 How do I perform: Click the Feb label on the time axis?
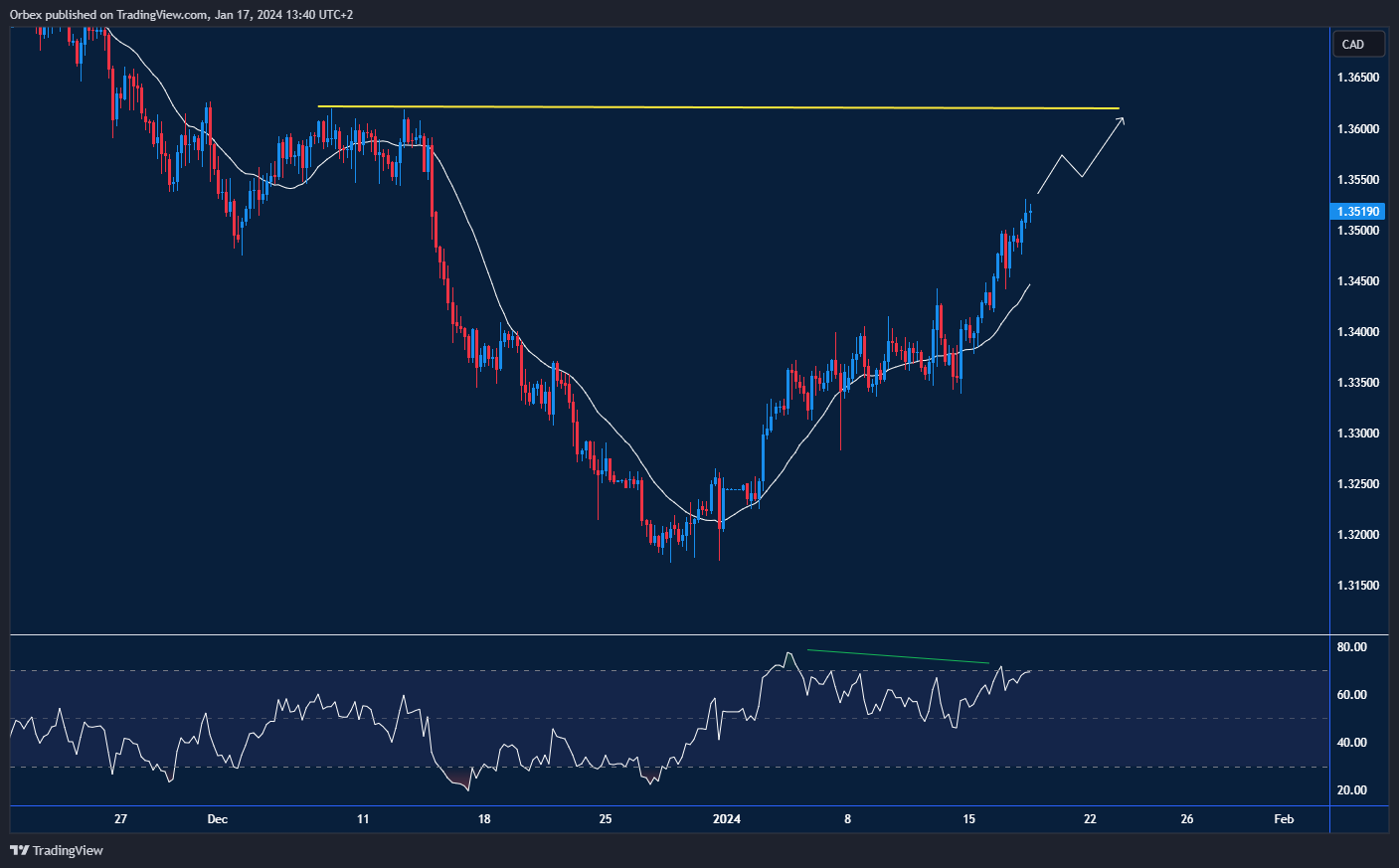1283,818
